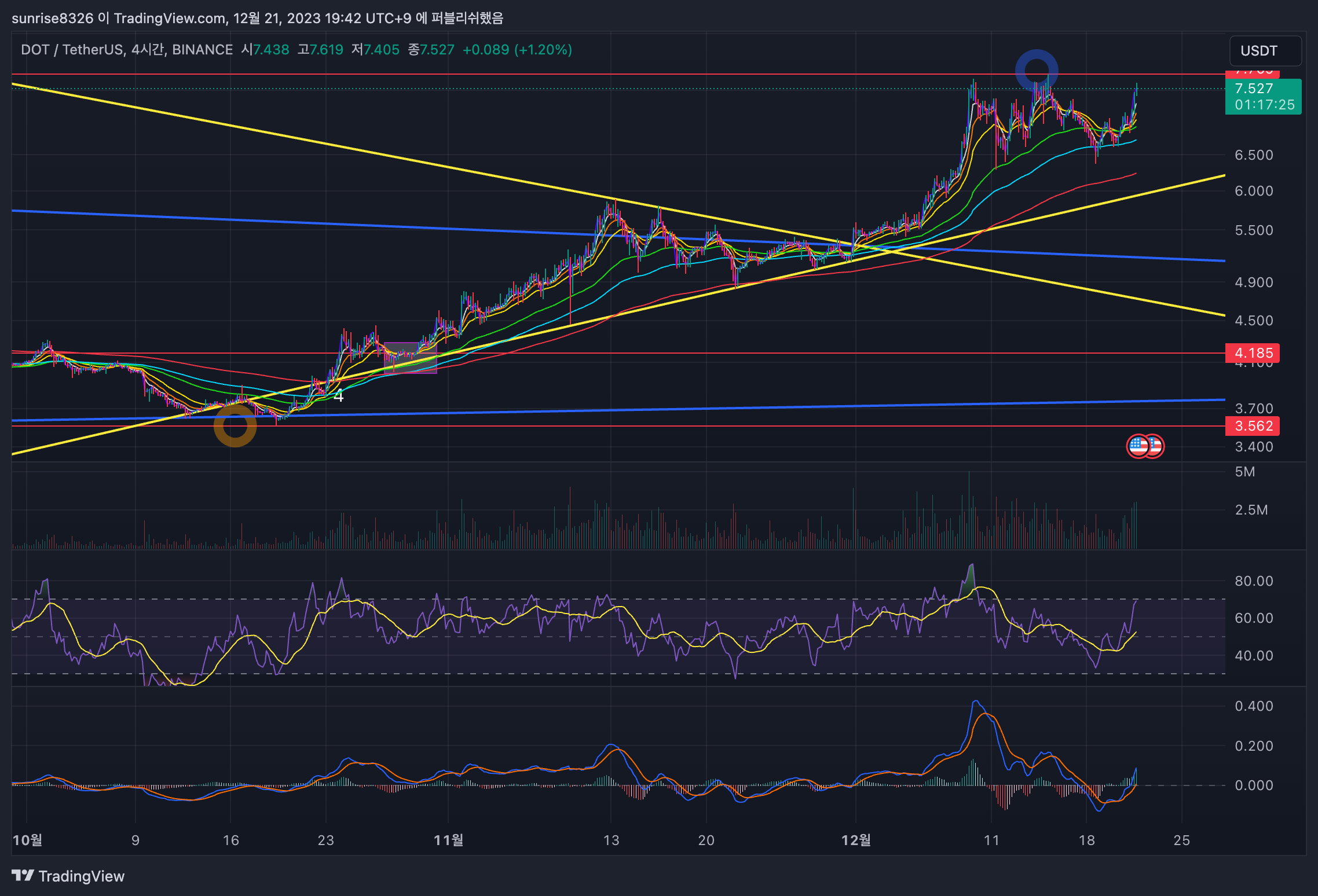Click the 6.500 price axis label
The width and height of the screenshot is (1318, 896).
(1254, 155)
